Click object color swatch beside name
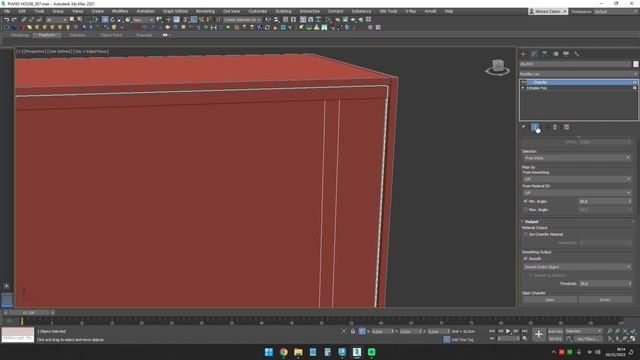 pos(636,64)
